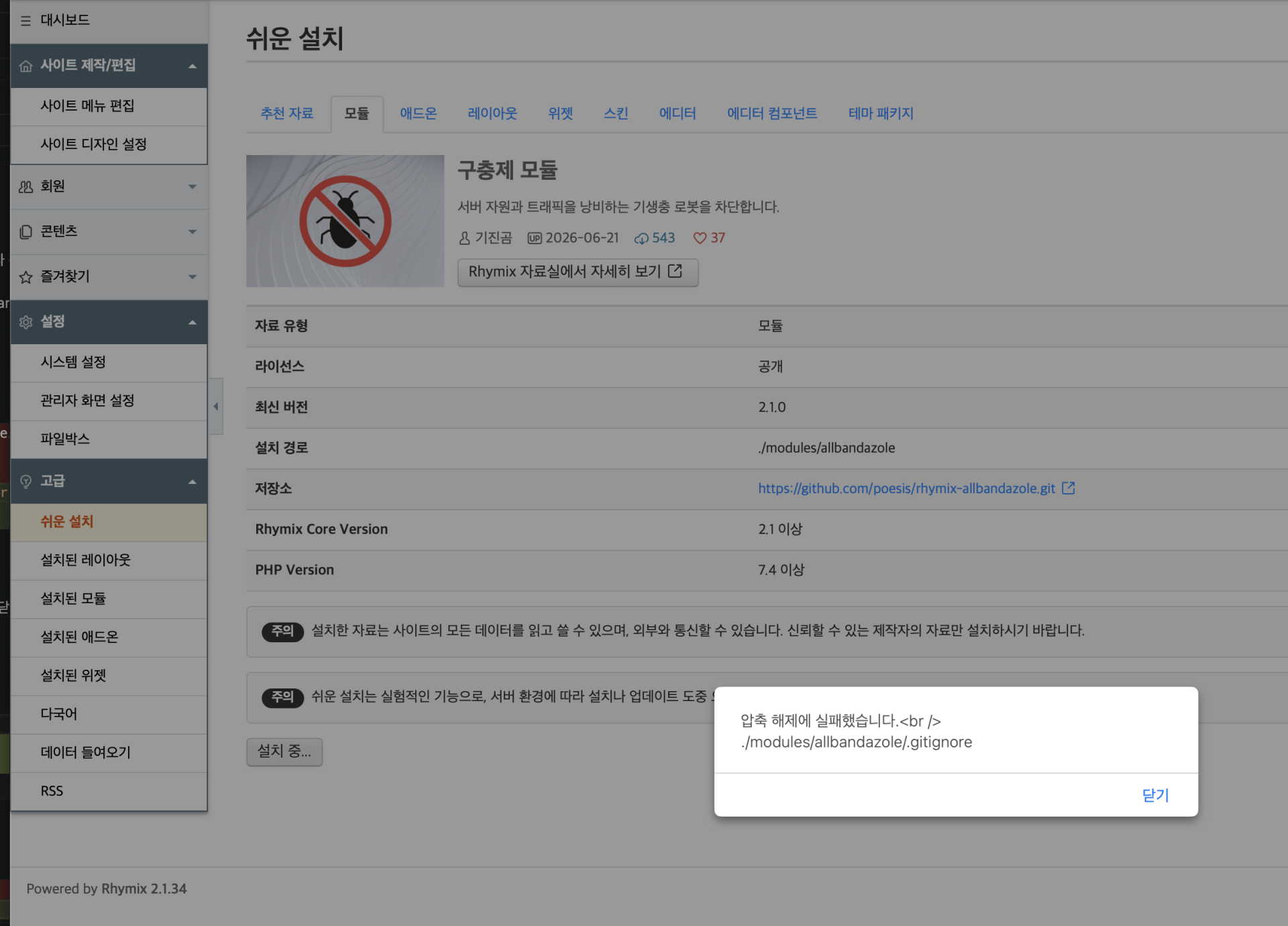Image resolution: width=1288 pixels, height=926 pixels.
Task: Click the heart icon beside 37
Action: [700, 238]
